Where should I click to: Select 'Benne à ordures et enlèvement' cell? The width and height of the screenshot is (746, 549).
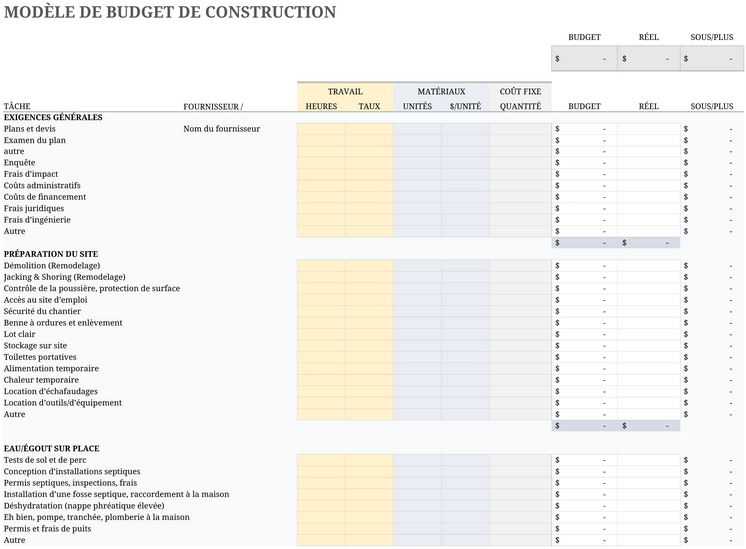click(63, 323)
